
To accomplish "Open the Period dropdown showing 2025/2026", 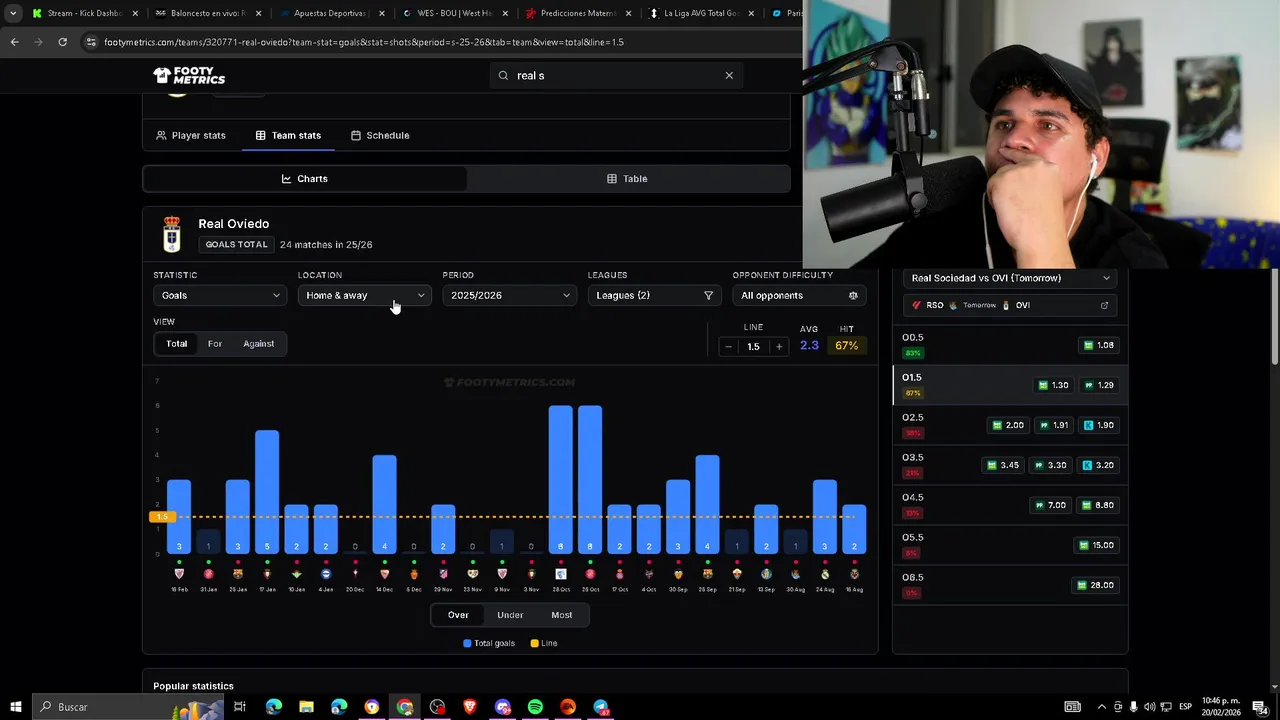I will (x=510, y=295).
